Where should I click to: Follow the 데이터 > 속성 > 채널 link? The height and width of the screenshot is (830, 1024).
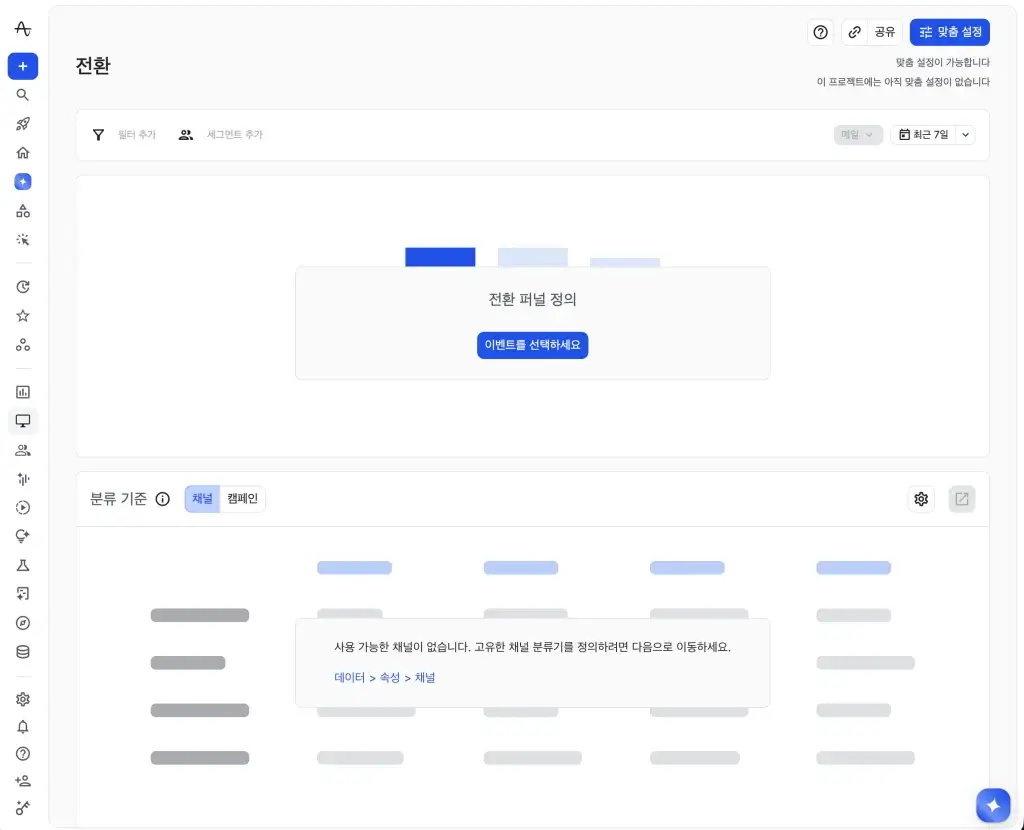point(385,678)
